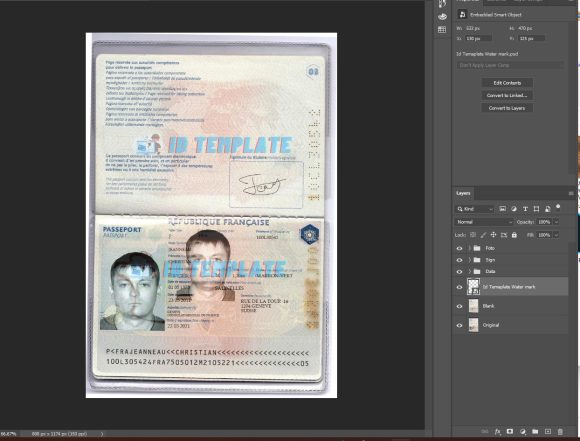Hide the Original layer eye icon
This screenshot has width=580, height=441.
[459, 326]
